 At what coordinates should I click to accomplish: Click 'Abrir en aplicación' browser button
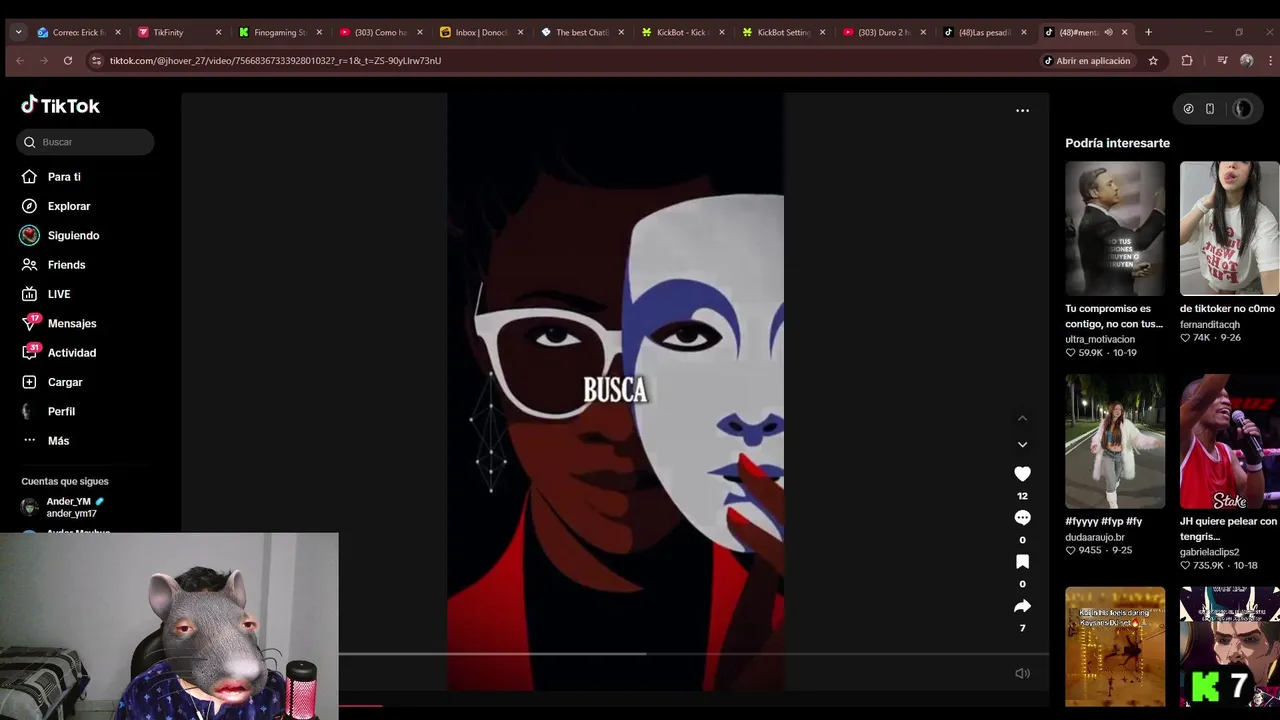click(1086, 60)
